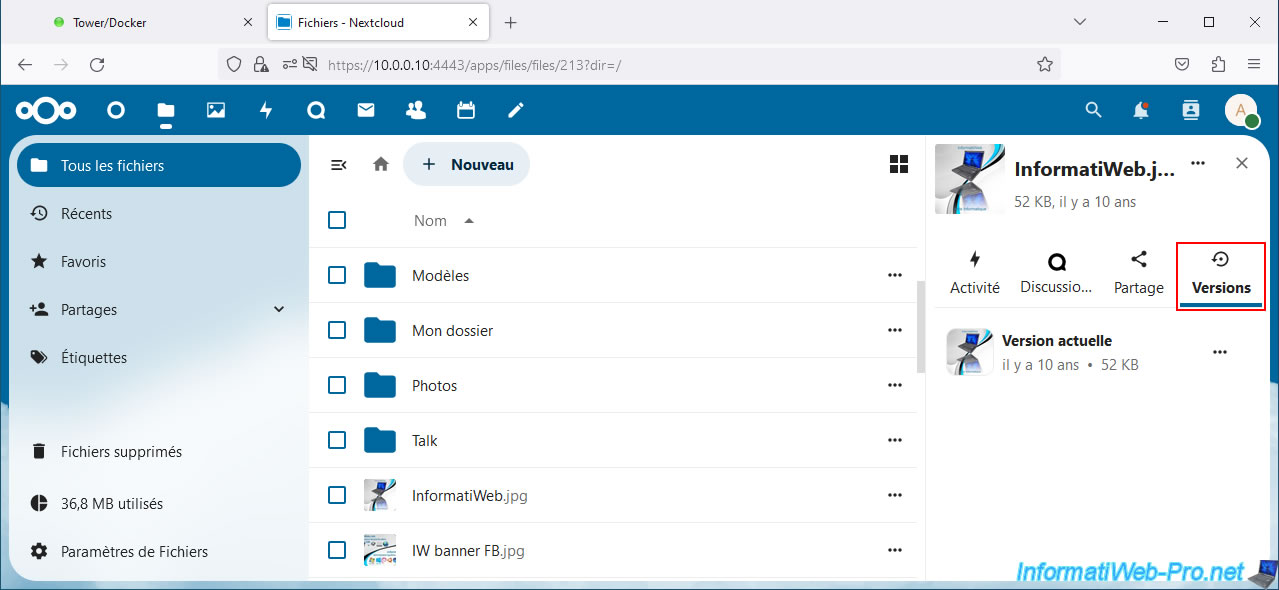Screen dimensions: 1279x590
Task: Open the three-dot menu for Photos folder
Action: pyautogui.click(x=895, y=385)
